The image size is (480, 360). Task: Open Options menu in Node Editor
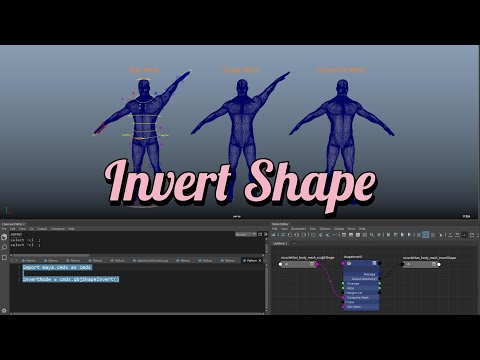(x=325, y=229)
